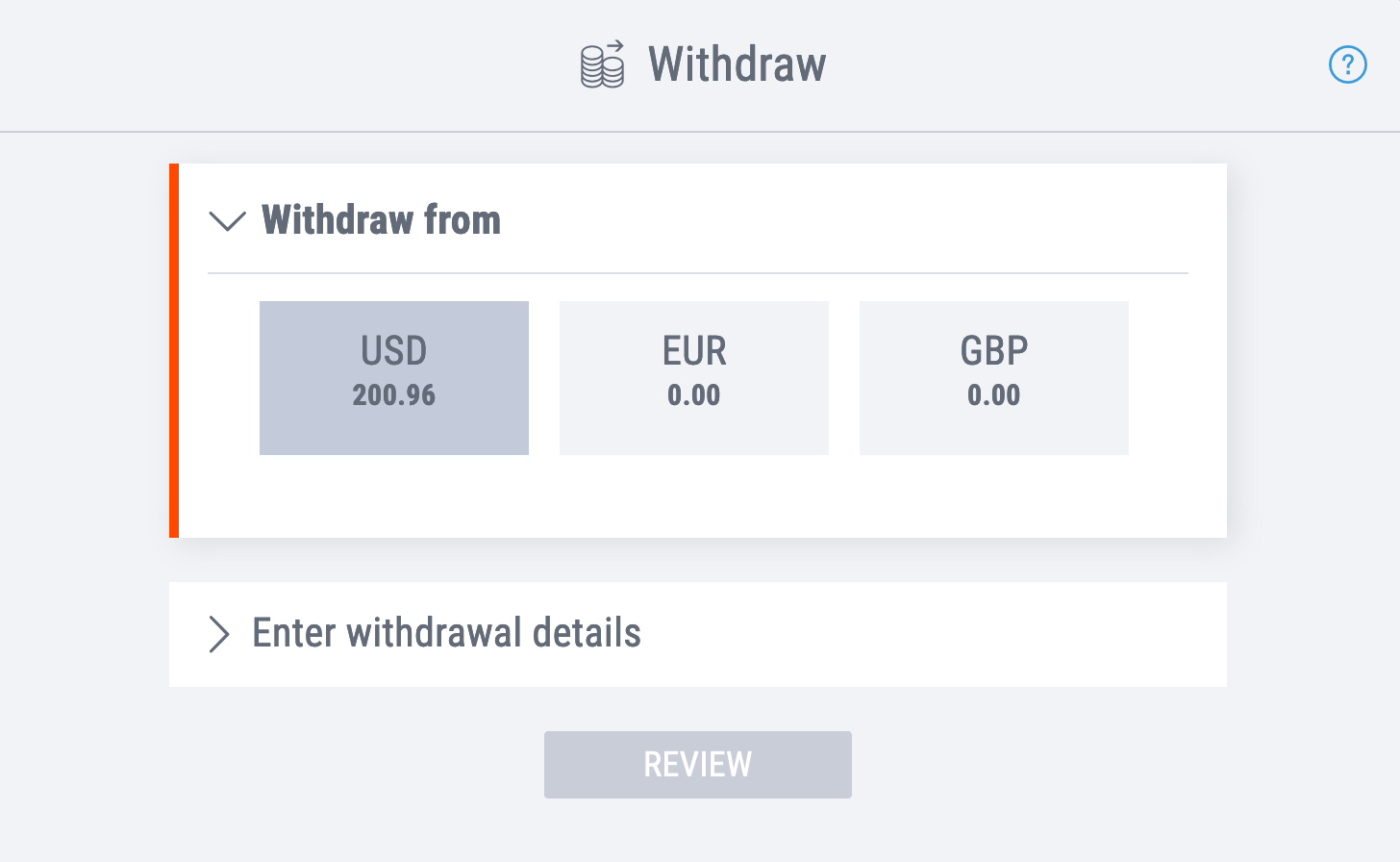
Task: Open the help question mark icon
Action: 1347,64
